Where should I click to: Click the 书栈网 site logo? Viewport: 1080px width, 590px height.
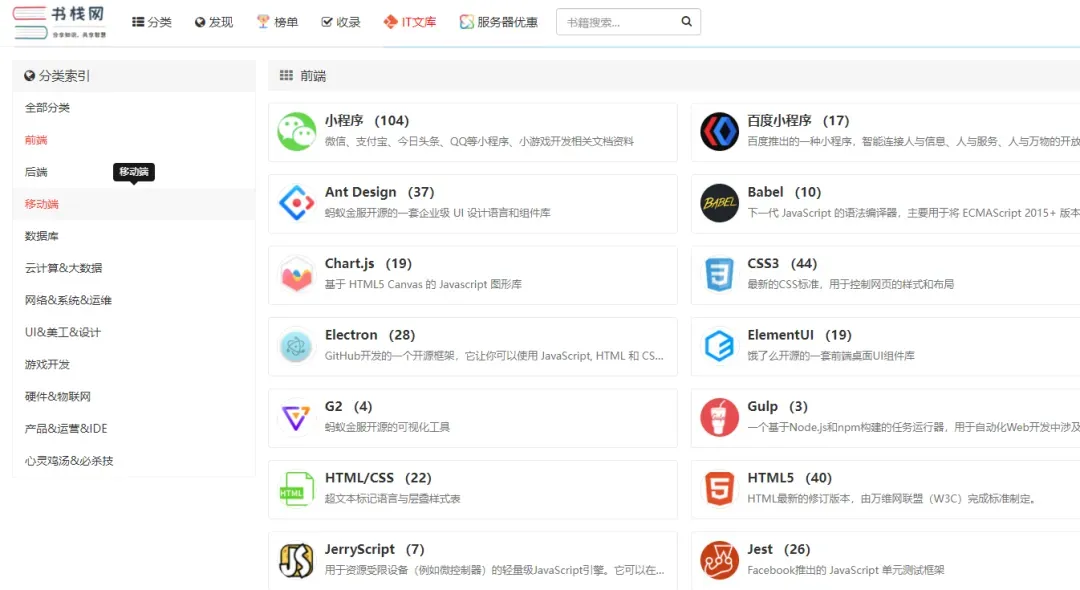pyautogui.click(x=60, y=22)
